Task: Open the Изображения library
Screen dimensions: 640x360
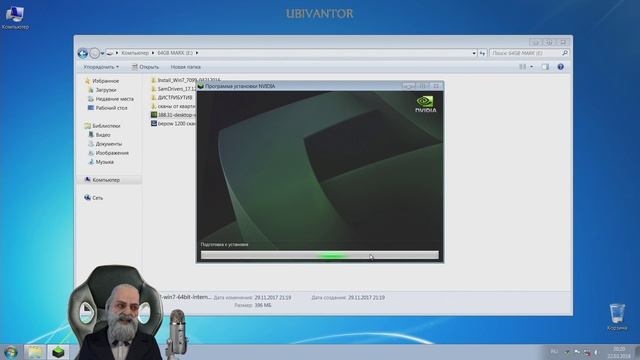Action: [112, 153]
